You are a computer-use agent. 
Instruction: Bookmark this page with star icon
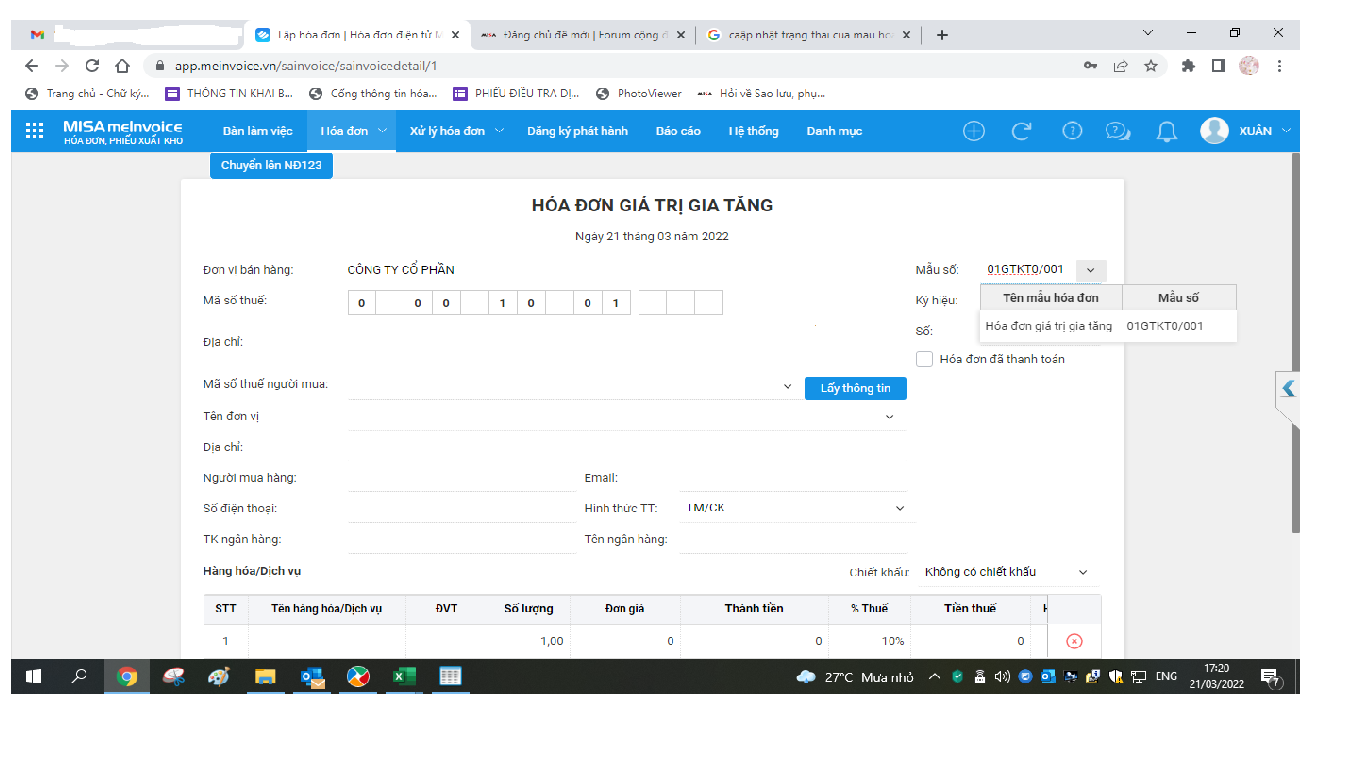(1151, 66)
